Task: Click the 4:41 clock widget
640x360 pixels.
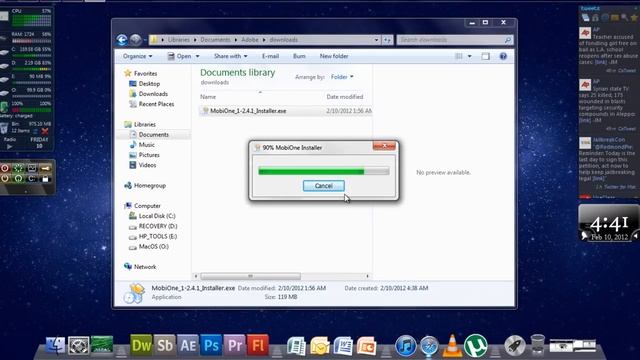Action: coord(609,224)
